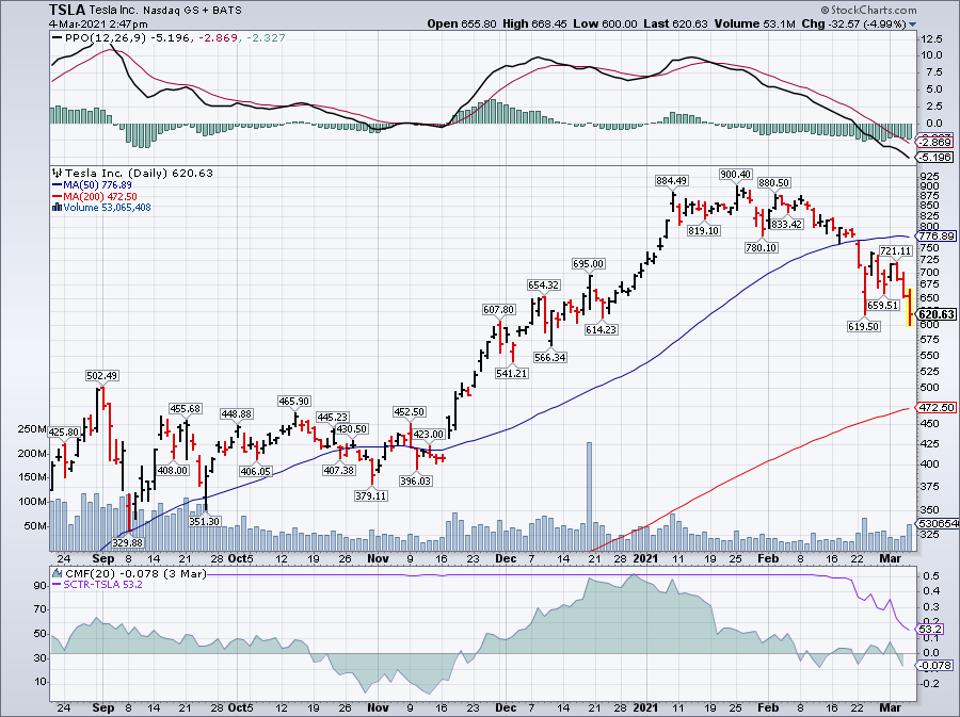
Task: Click the 53.2 SCTR value tag
Action: click(932, 629)
